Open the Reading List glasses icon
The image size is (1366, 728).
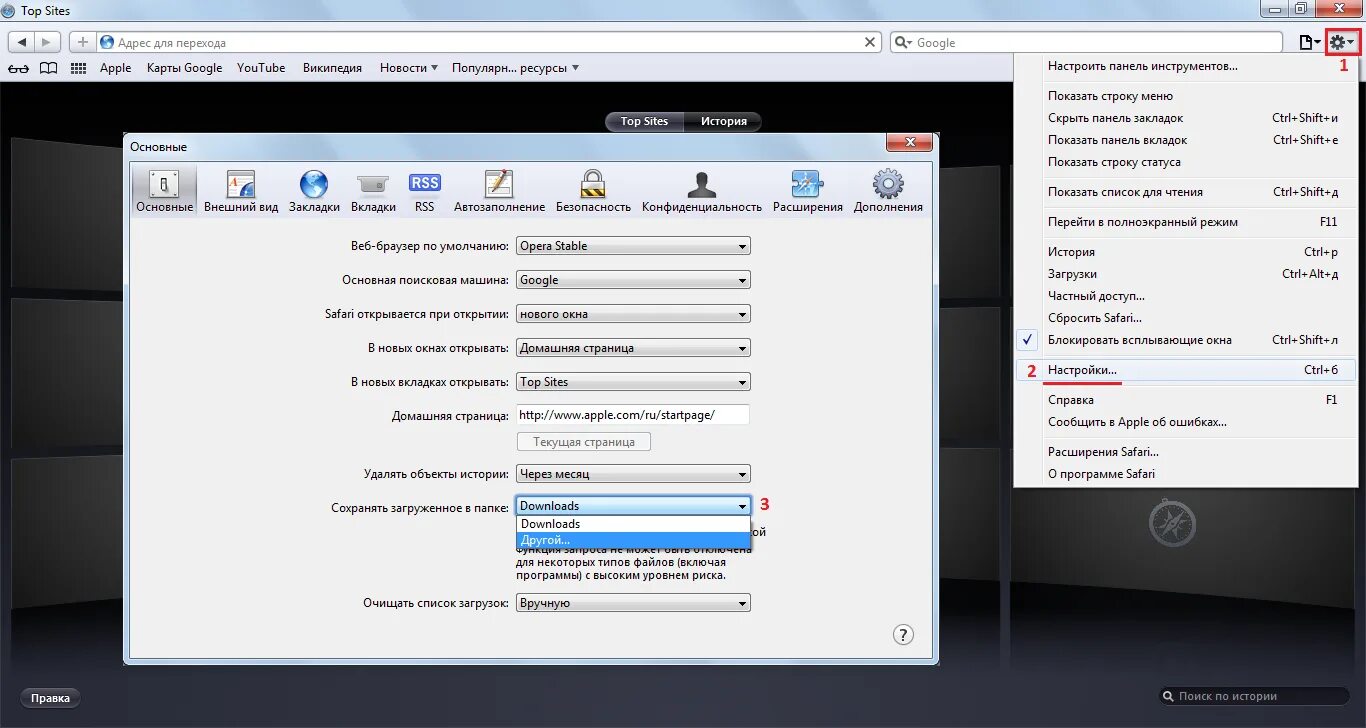pyautogui.click(x=18, y=68)
